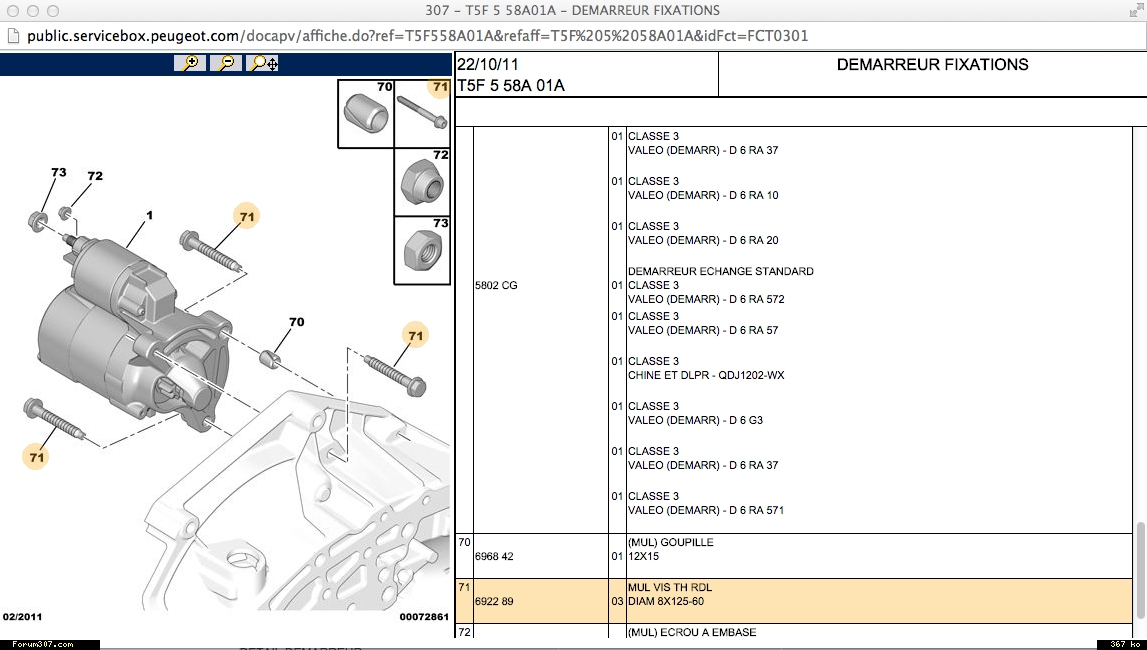Click callout 73 in the diagram
The height and width of the screenshot is (650, 1147).
(x=59, y=173)
